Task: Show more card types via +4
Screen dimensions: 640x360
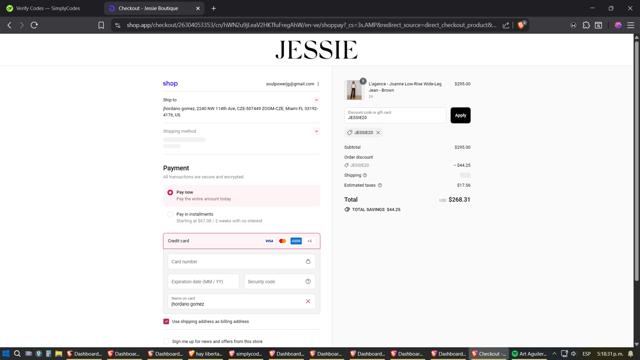Action: 309,241
